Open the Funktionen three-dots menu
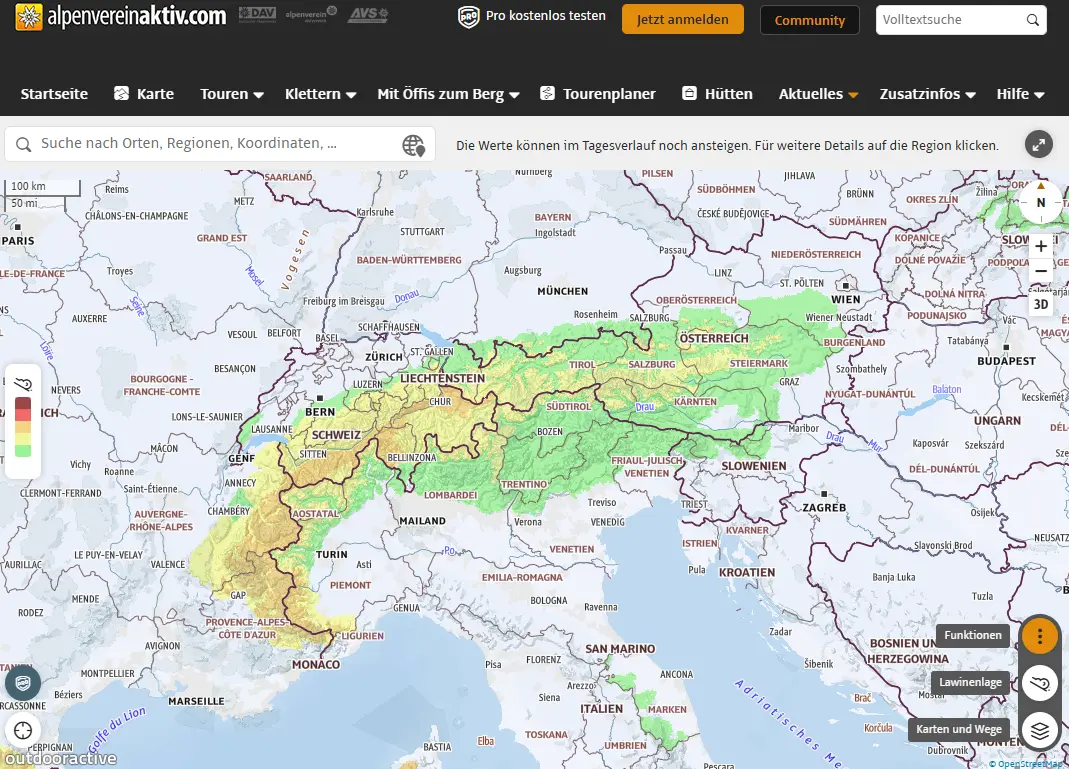 (1040, 636)
